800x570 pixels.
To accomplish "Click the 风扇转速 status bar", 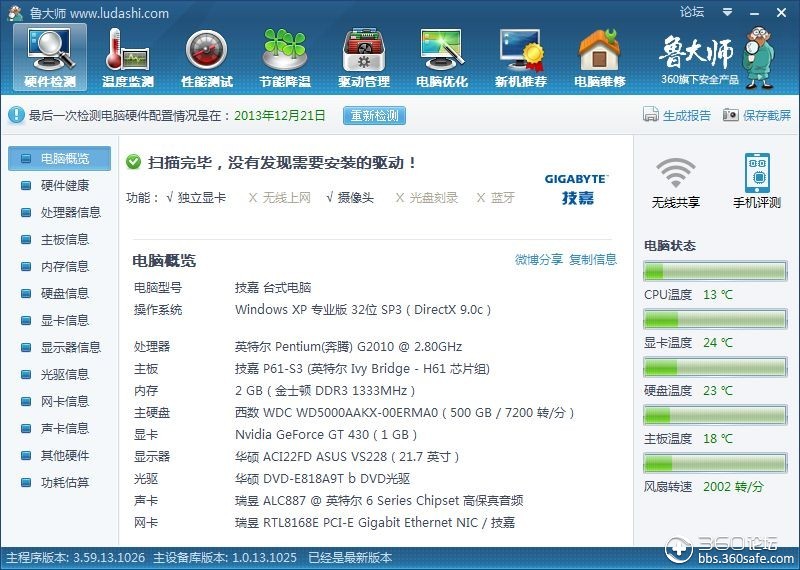I will click(x=715, y=463).
